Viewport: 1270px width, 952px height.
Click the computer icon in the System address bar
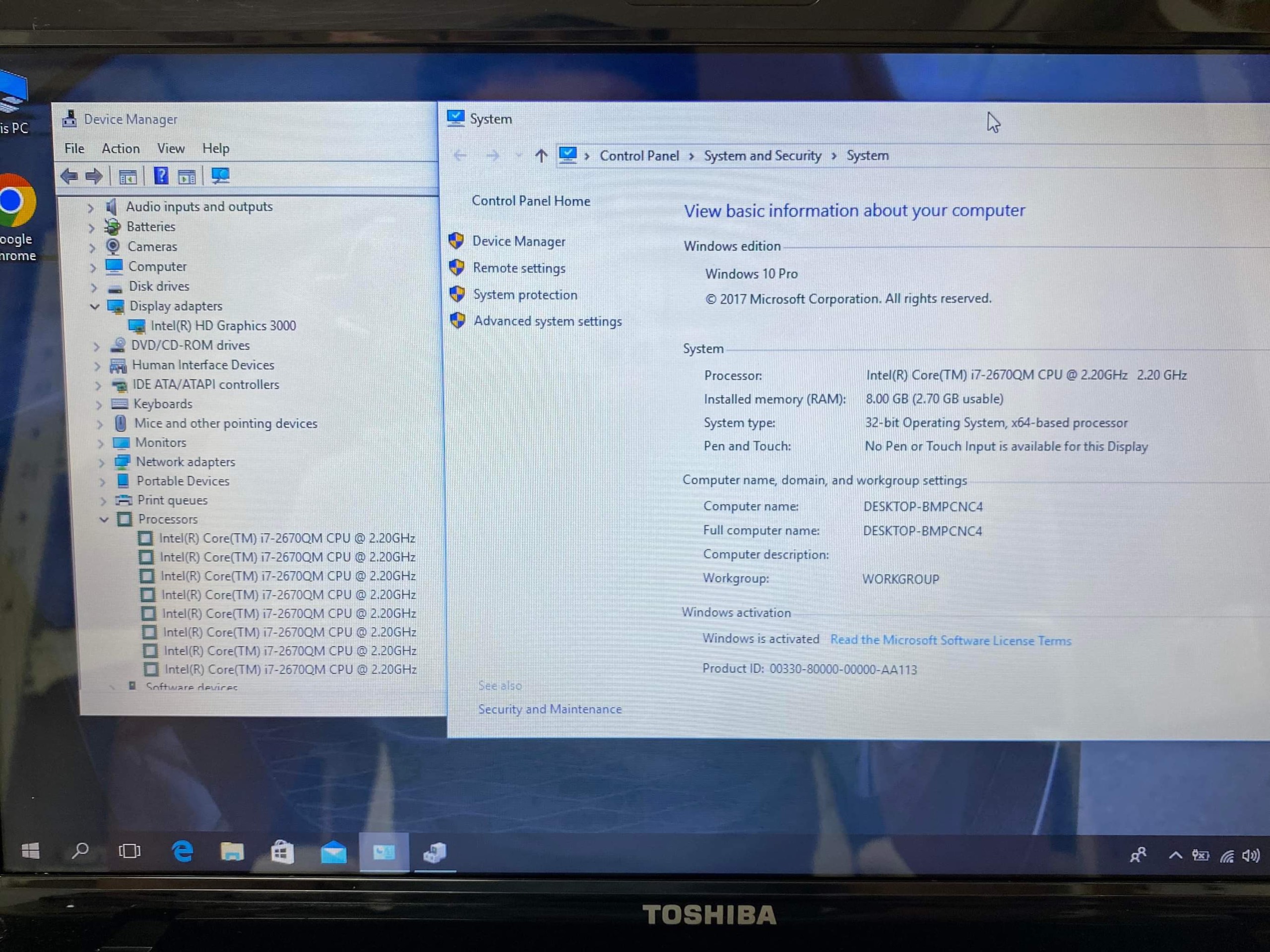569,155
